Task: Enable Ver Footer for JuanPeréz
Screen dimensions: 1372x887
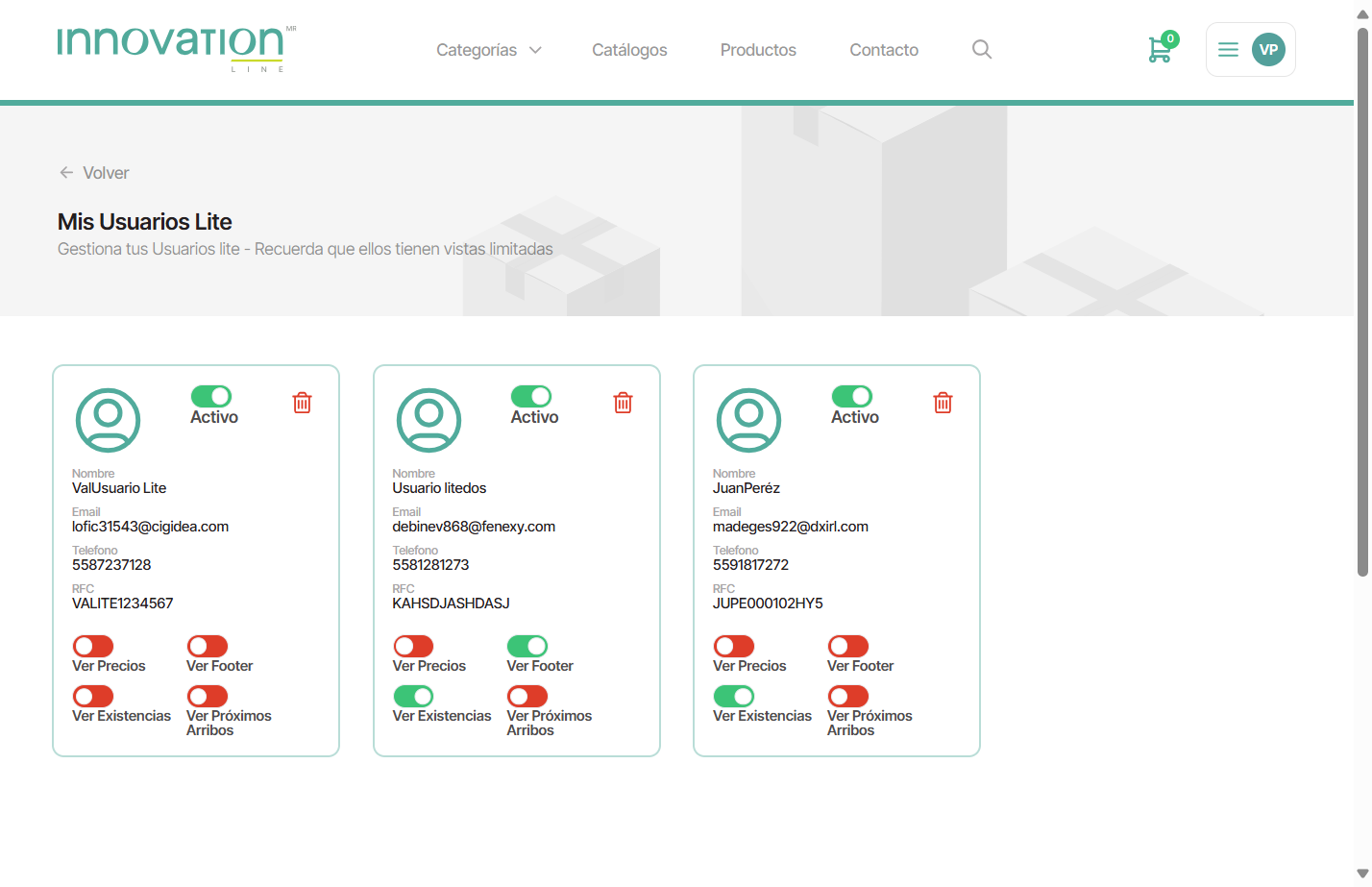Action: tap(848, 646)
